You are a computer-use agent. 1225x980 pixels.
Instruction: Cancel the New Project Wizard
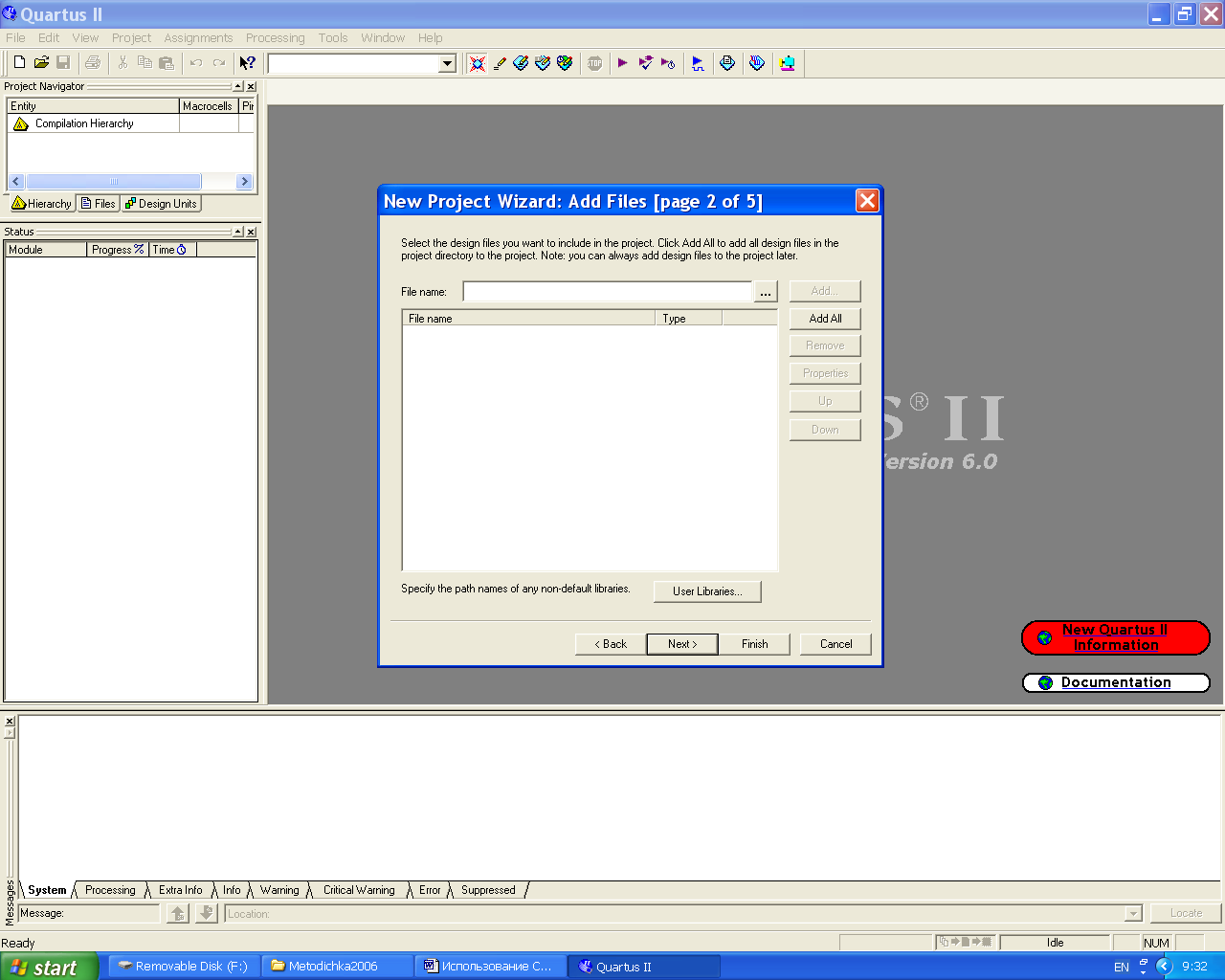tap(835, 644)
